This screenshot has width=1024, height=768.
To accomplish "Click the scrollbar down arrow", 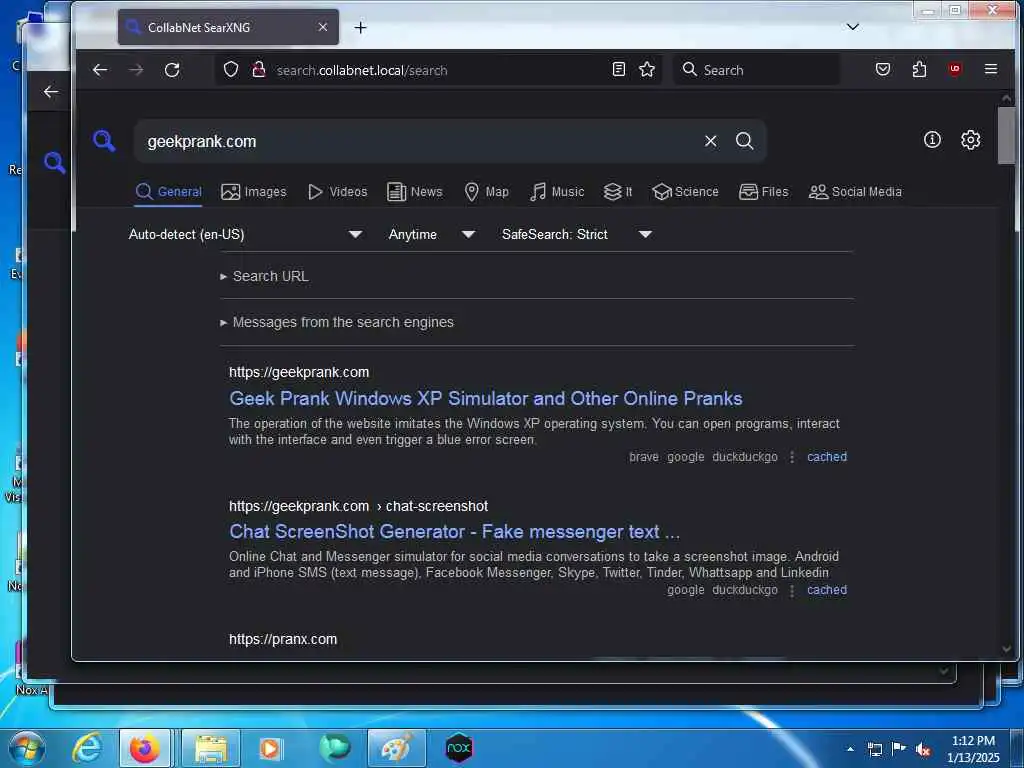I will 1006,649.
